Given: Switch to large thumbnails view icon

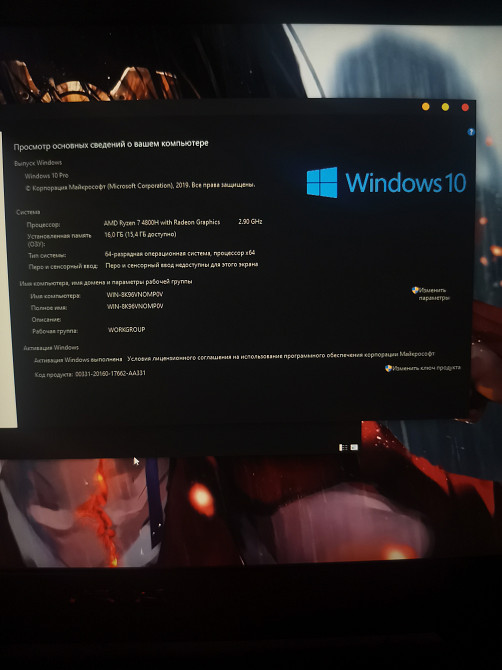Looking at the screenshot, I should [354, 447].
